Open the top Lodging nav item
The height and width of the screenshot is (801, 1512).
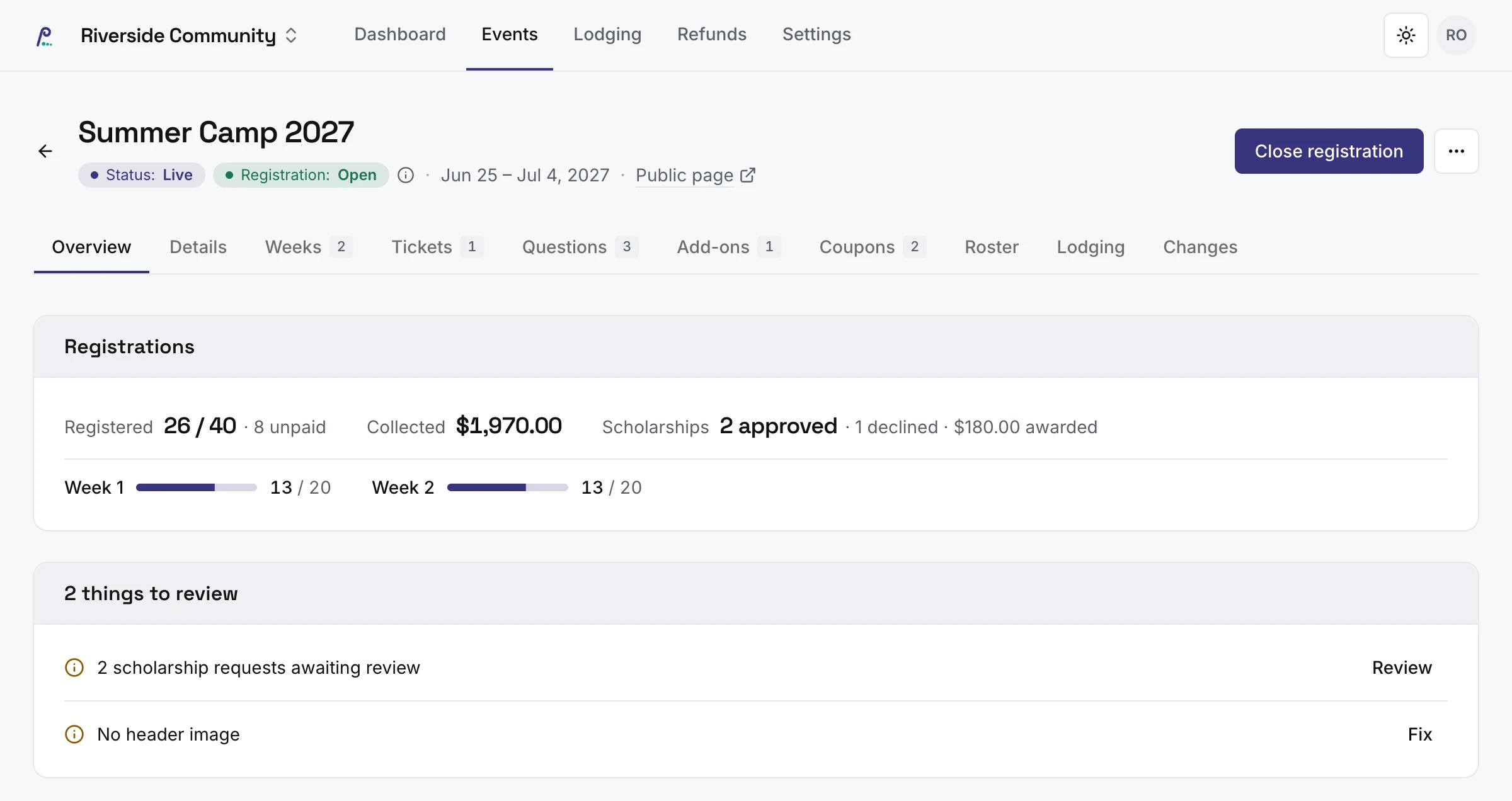[607, 34]
